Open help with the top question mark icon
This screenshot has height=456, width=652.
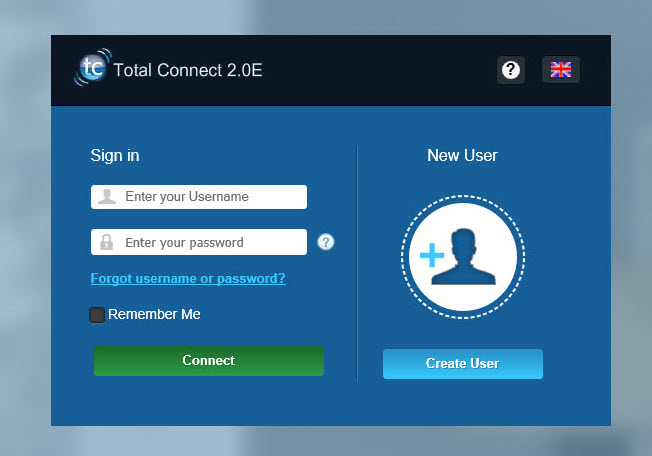click(511, 70)
